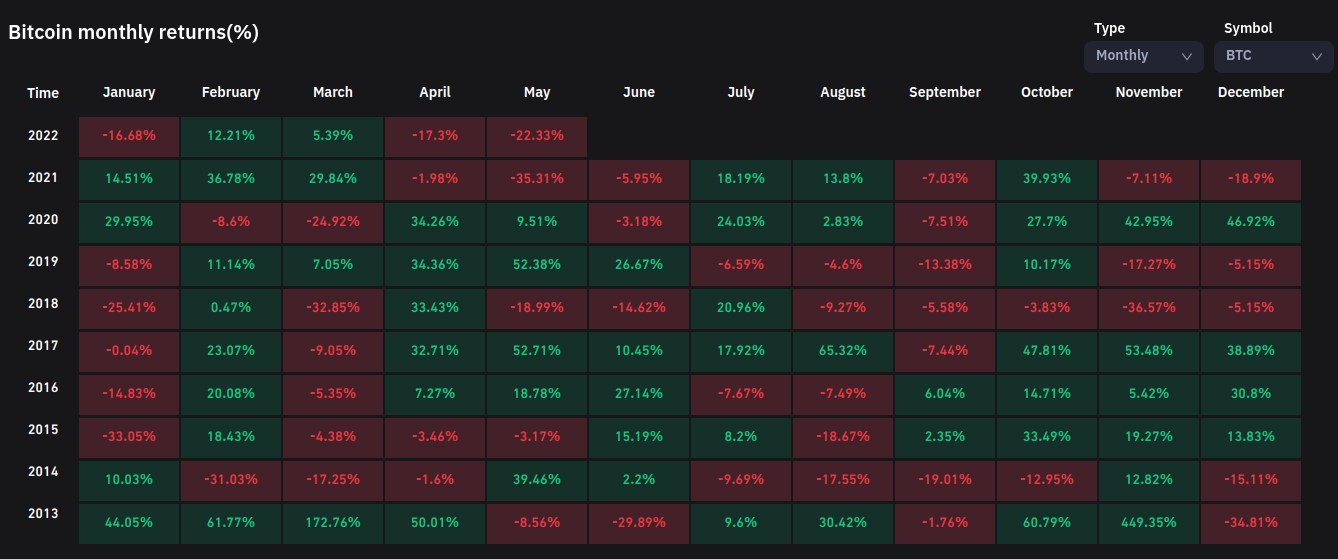Click the 46.92% December 2020 cell
The height and width of the screenshot is (559, 1338).
(1251, 220)
